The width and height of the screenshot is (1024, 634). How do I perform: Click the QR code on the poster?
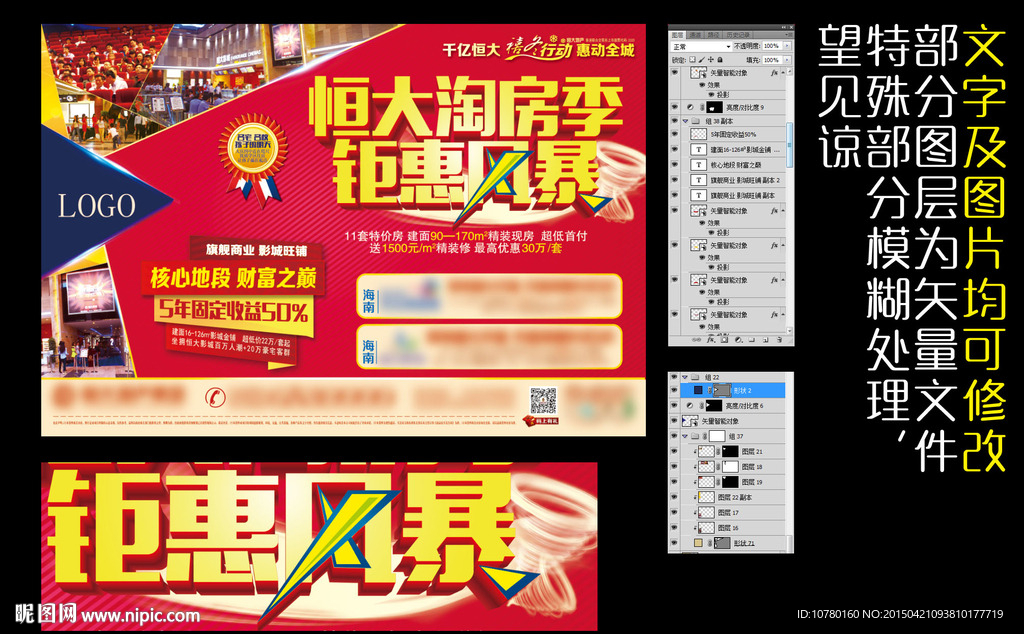tap(543, 400)
